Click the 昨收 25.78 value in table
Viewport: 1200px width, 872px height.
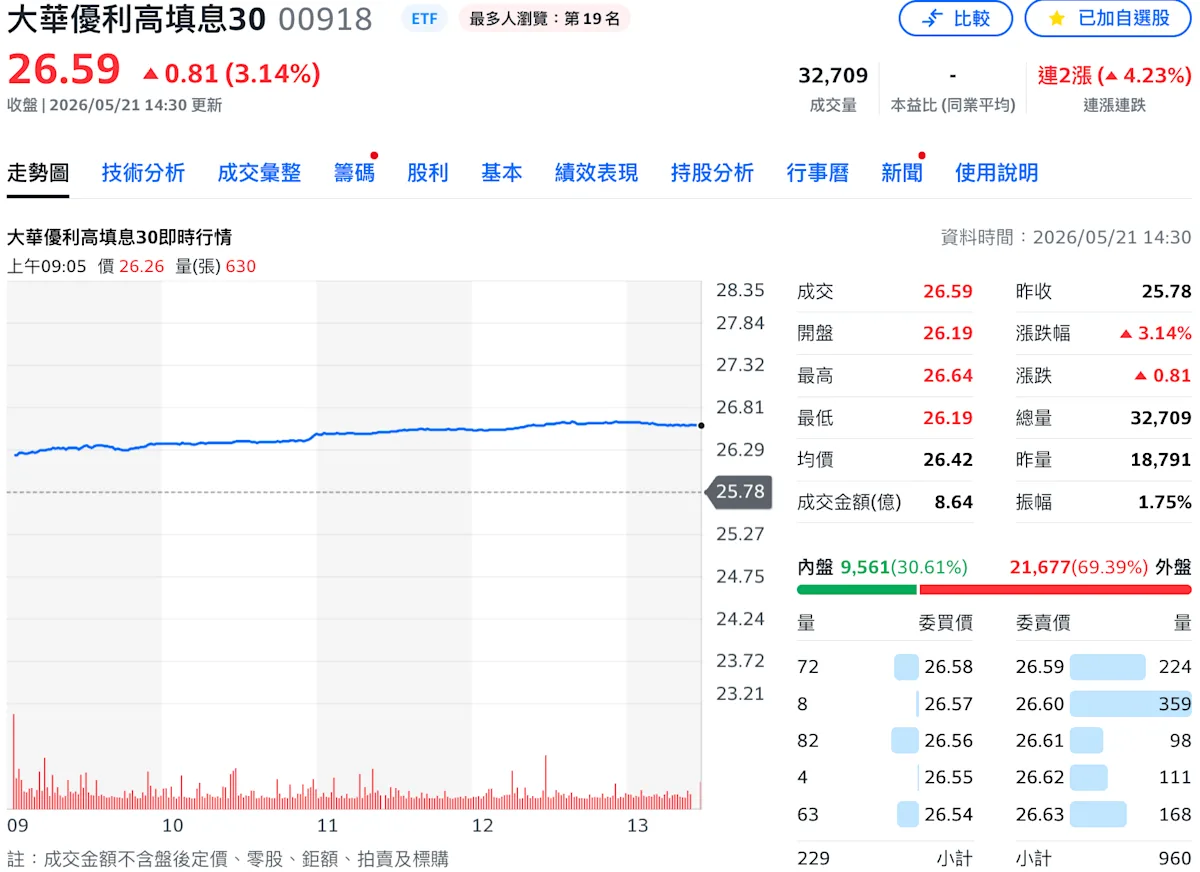(x=1167, y=292)
